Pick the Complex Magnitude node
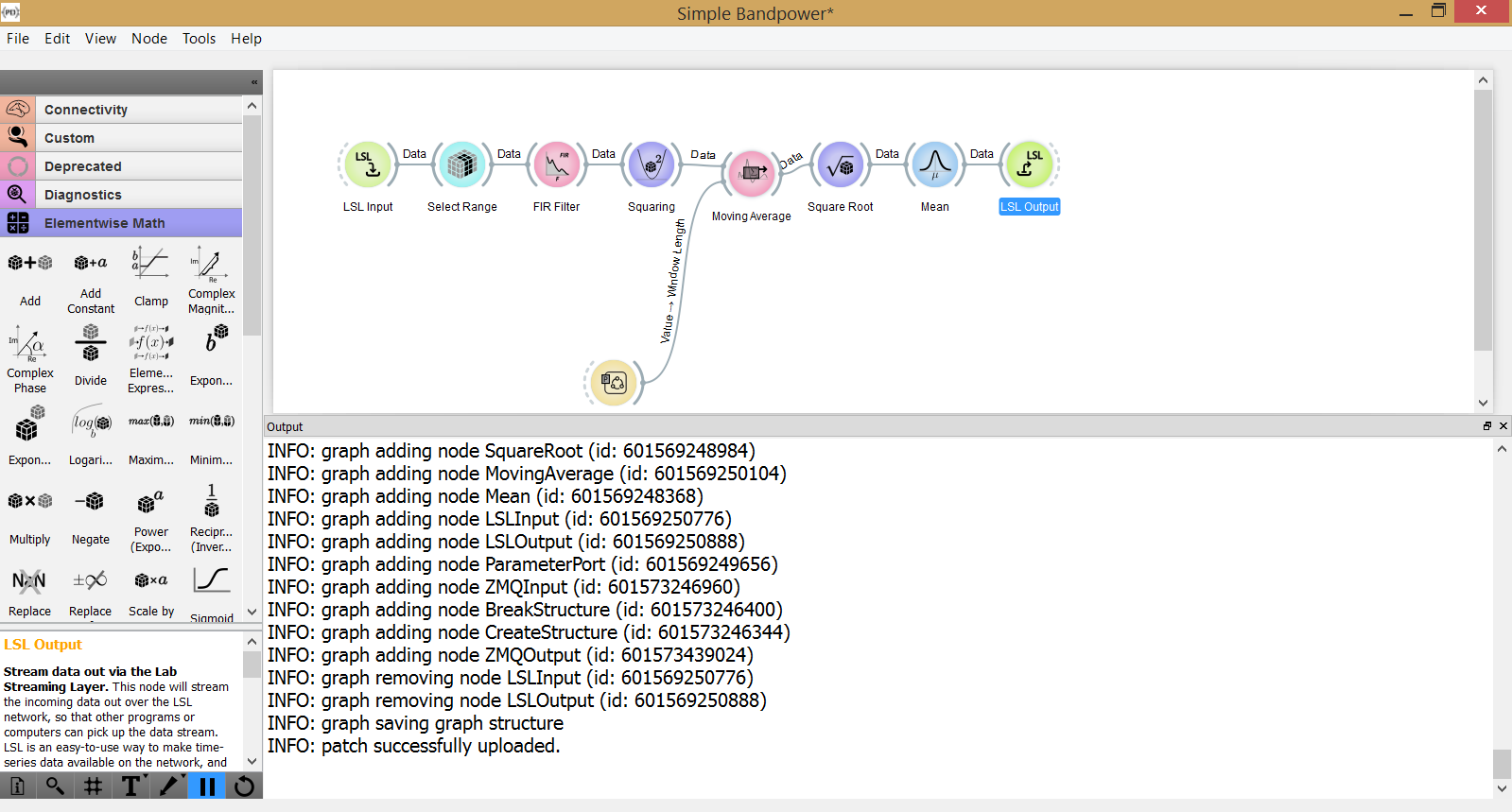The height and width of the screenshot is (812, 1512). pyautogui.click(x=212, y=277)
